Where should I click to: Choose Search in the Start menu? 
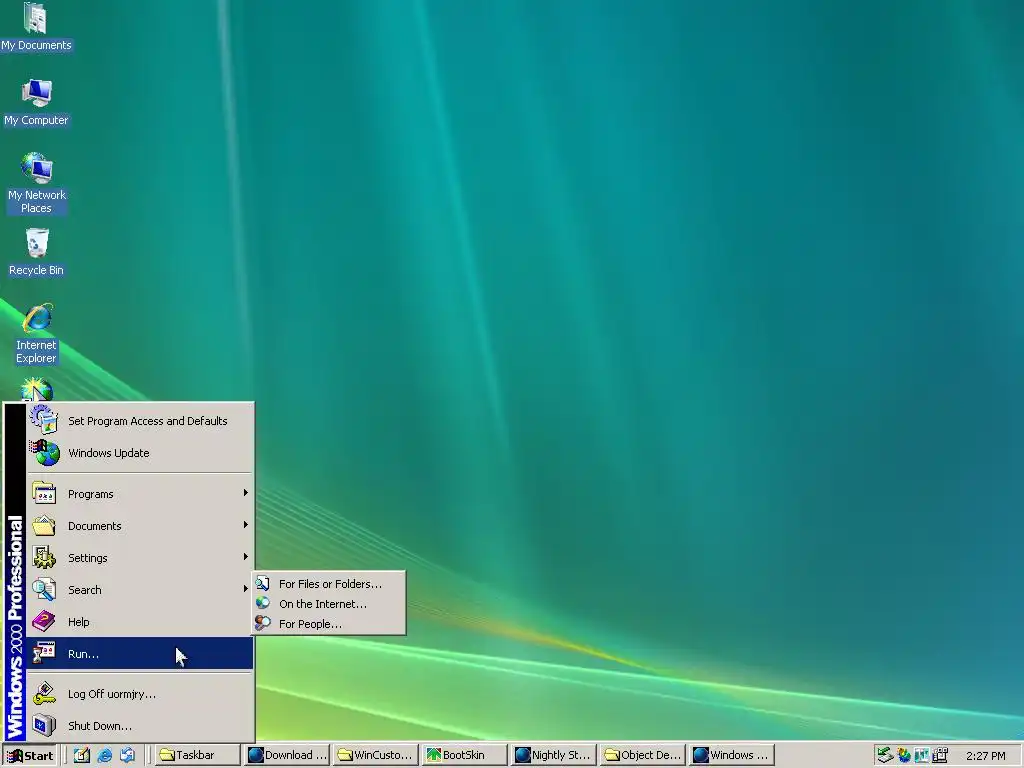pyautogui.click(x=140, y=590)
